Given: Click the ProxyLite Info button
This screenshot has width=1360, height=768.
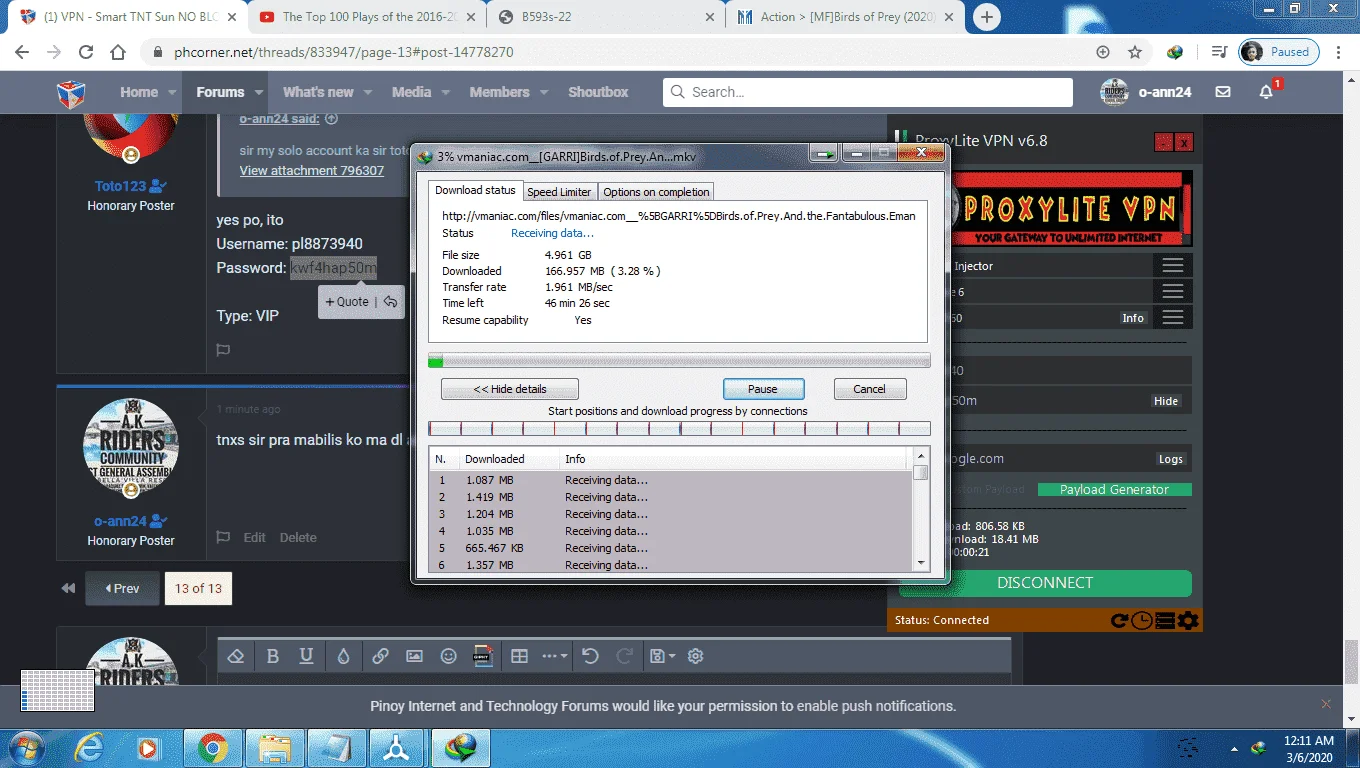Looking at the screenshot, I should click(1133, 318).
